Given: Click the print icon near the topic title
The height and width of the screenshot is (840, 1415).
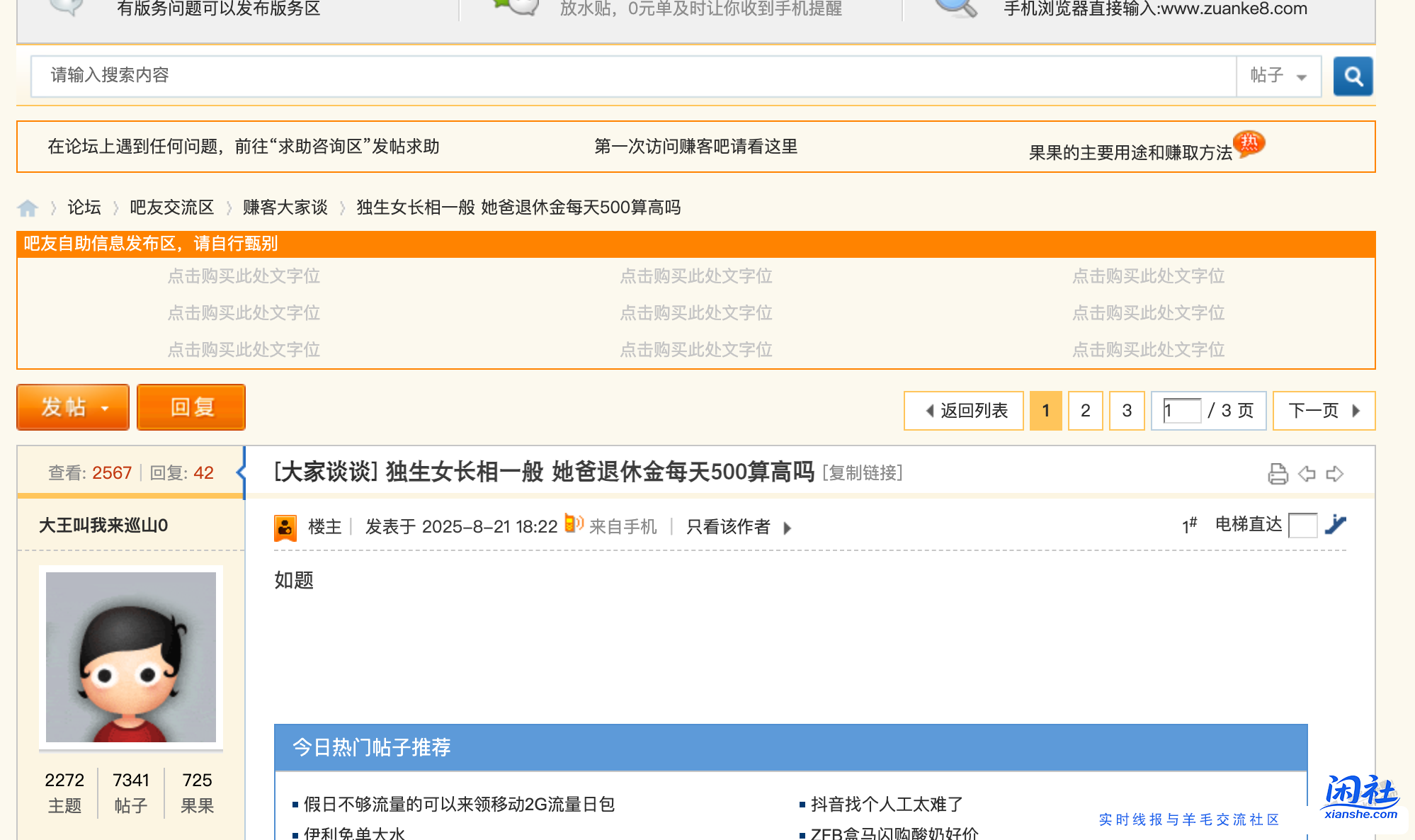Looking at the screenshot, I should (1278, 473).
